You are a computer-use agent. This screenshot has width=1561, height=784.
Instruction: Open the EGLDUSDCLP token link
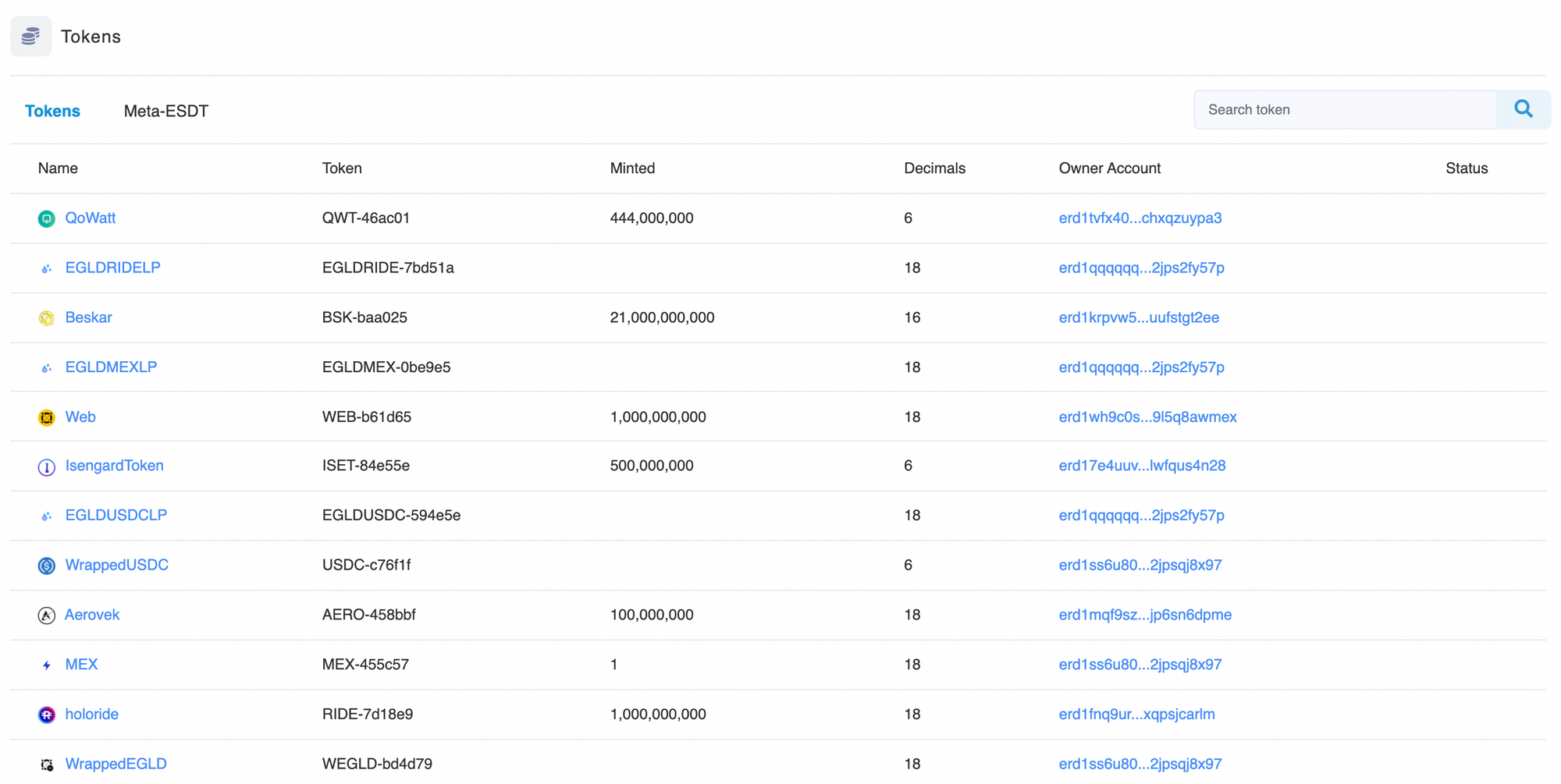(116, 515)
